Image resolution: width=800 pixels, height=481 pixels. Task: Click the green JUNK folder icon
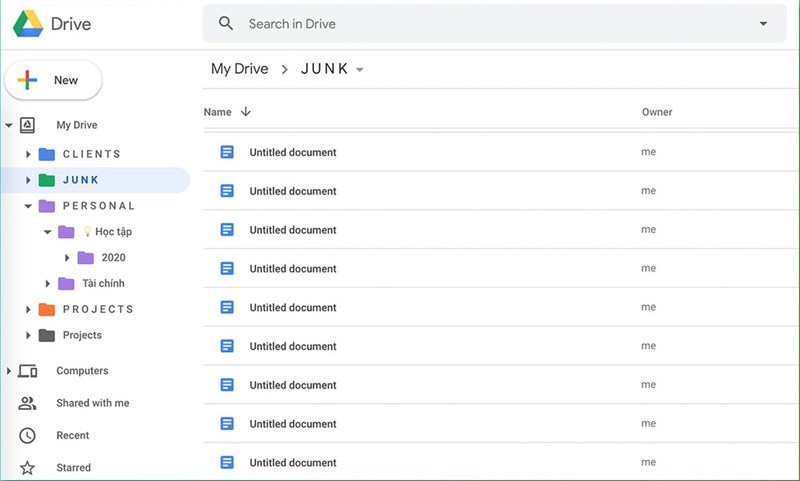click(47, 180)
